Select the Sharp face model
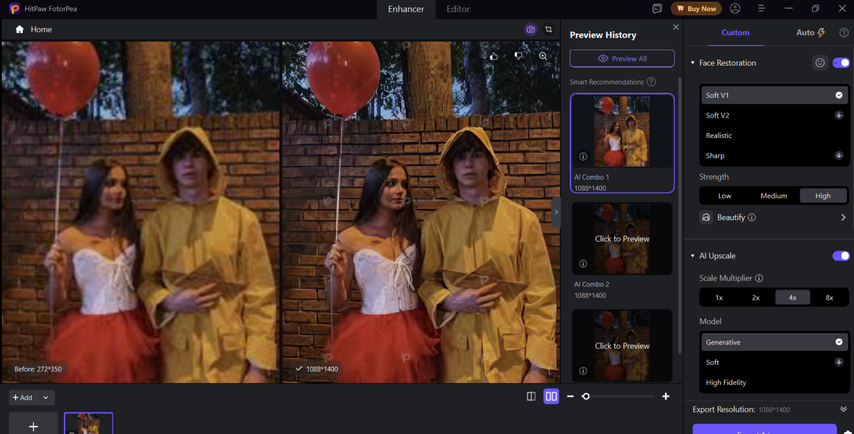This screenshot has width=854, height=434. [774, 156]
